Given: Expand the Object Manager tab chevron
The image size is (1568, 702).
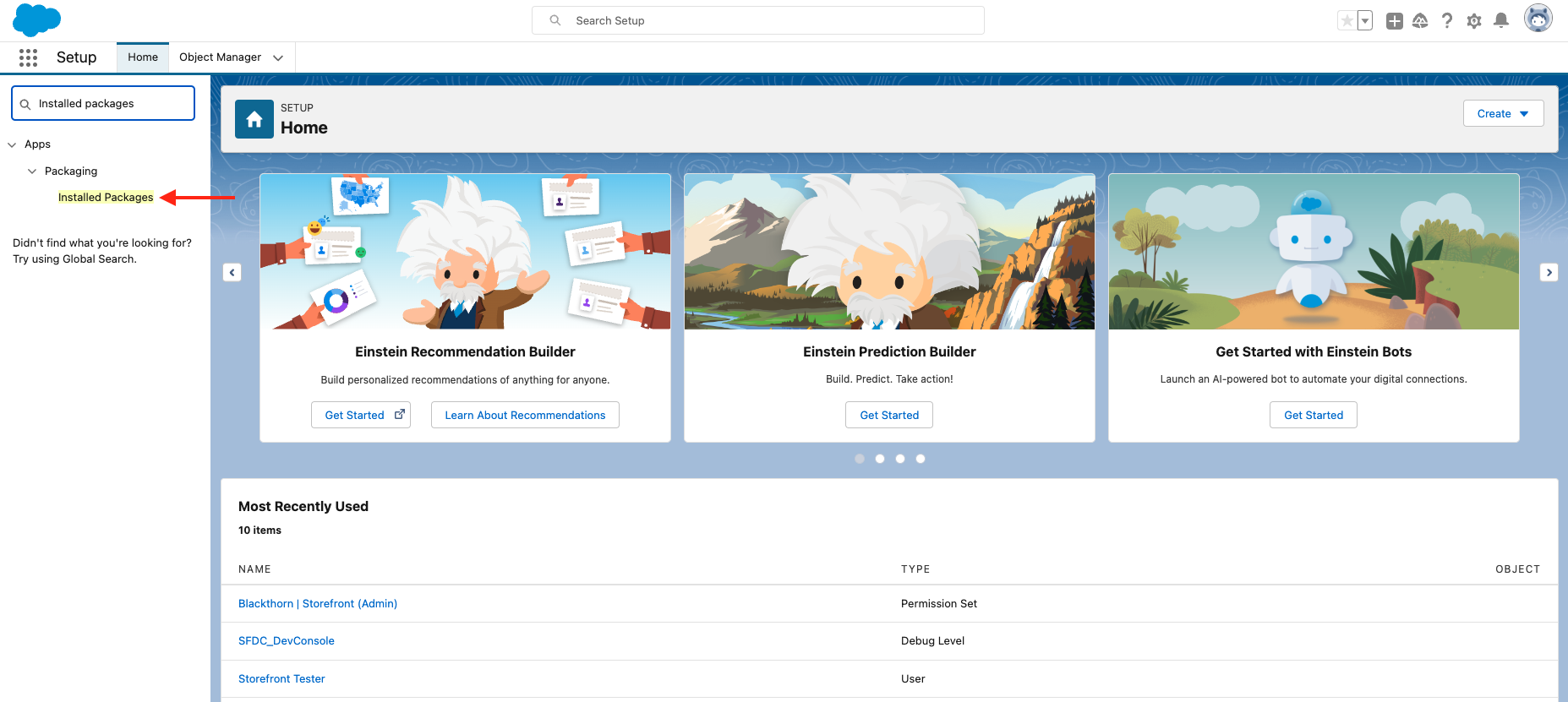Looking at the screenshot, I should [278, 57].
